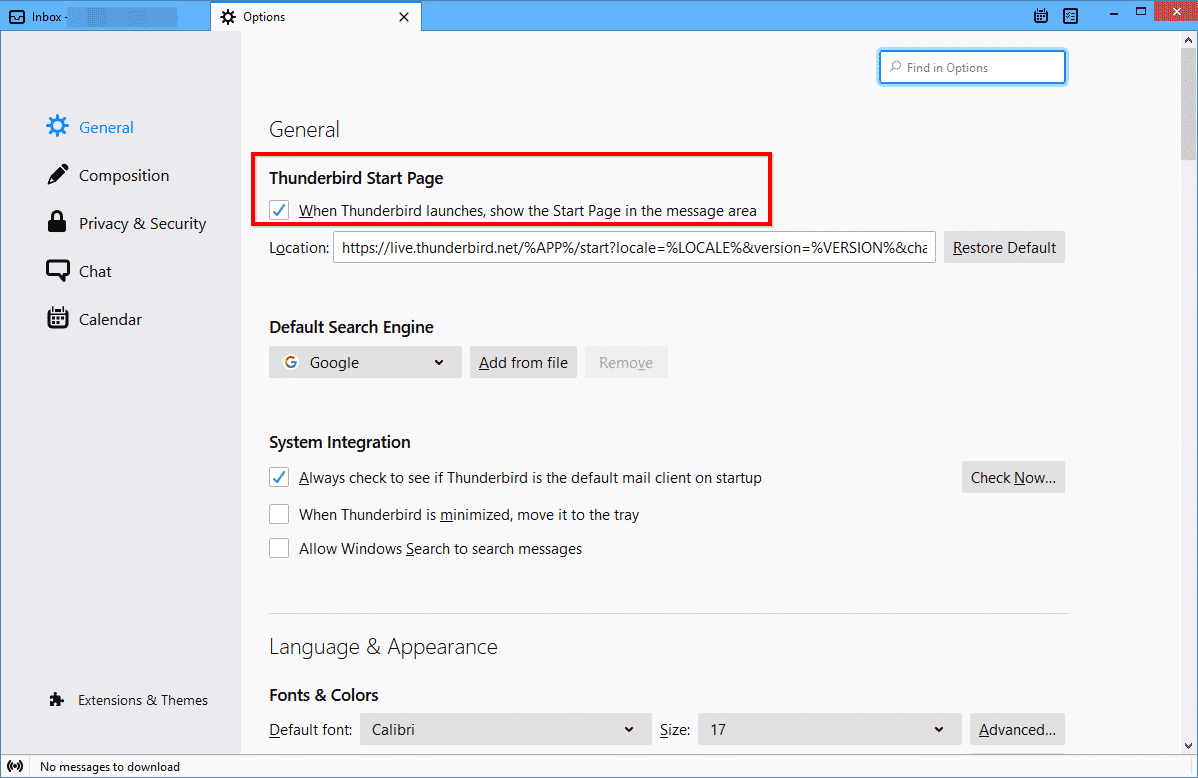Open the Tasks tab icon in title bar
This screenshot has width=1198, height=778.
point(1070,16)
